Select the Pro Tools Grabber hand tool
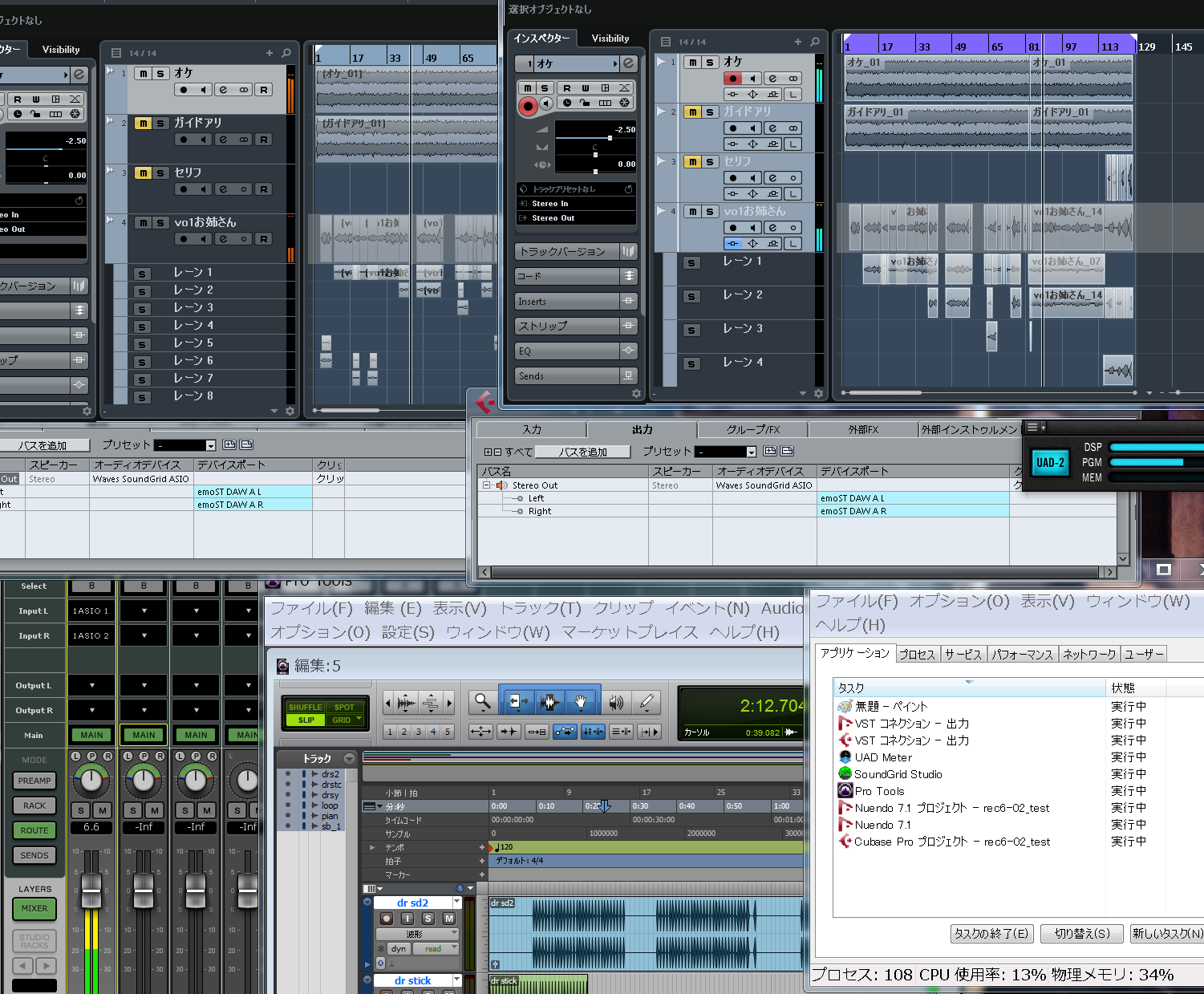The image size is (1204, 994). click(x=581, y=703)
